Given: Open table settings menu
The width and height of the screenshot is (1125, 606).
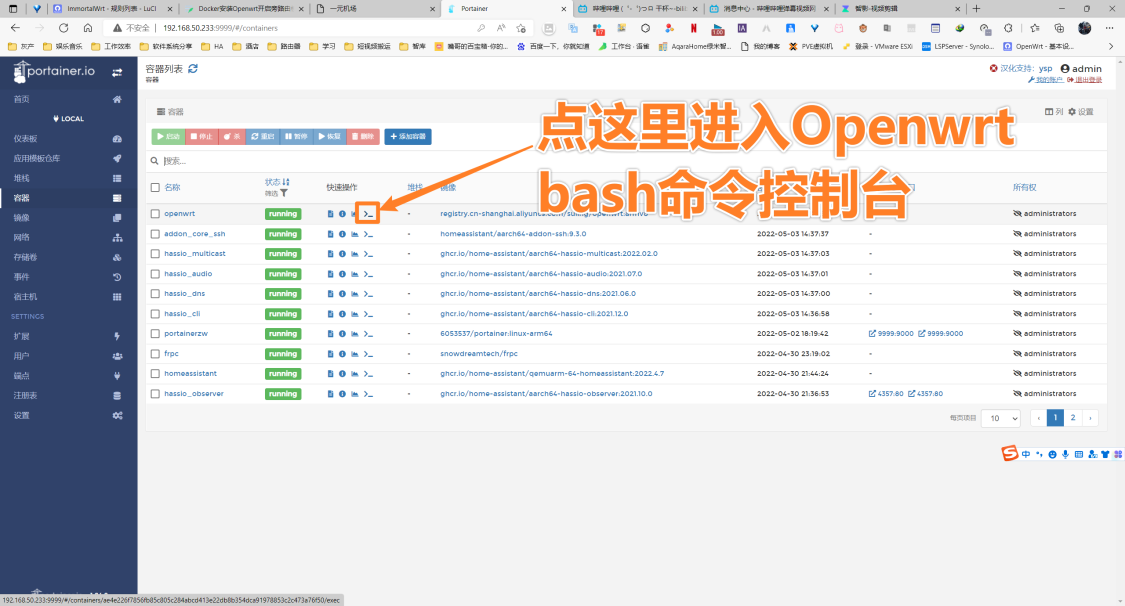Looking at the screenshot, I should pyautogui.click(x=1081, y=112).
